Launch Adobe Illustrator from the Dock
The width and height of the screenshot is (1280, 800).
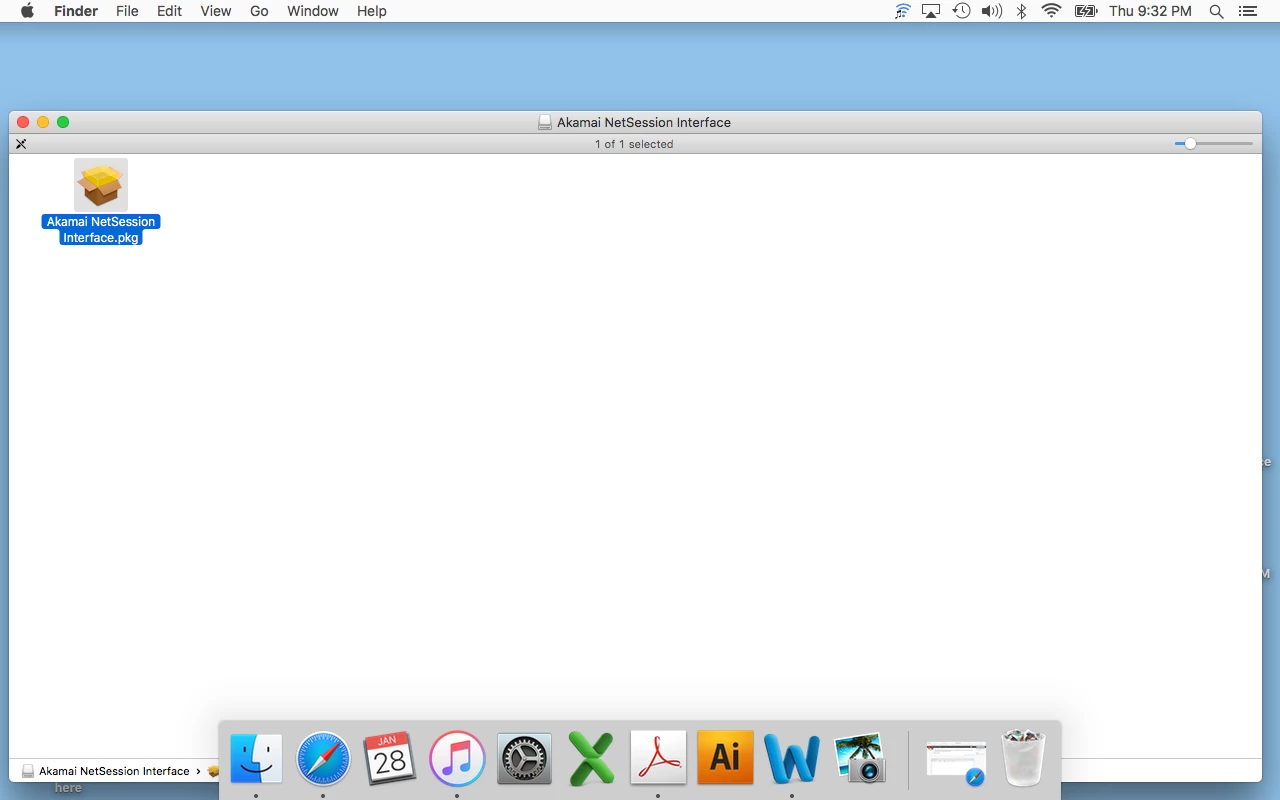pos(725,758)
